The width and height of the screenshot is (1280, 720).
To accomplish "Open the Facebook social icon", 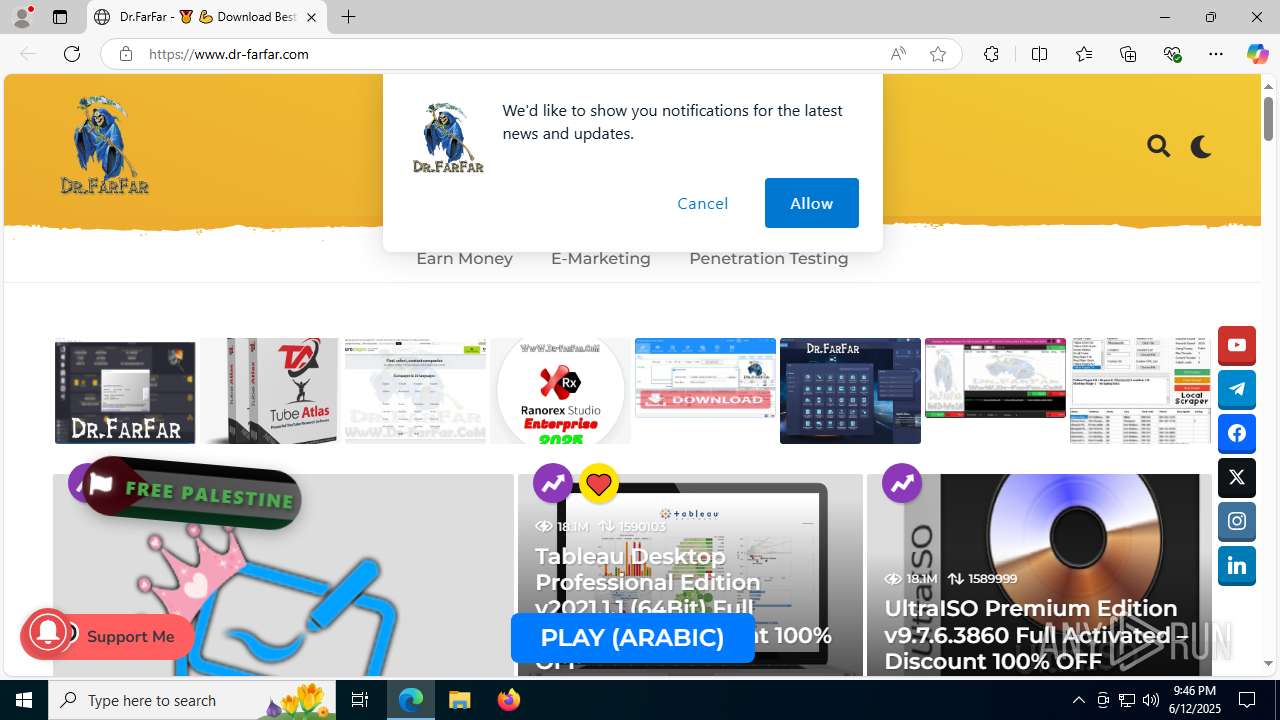I will pyautogui.click(x=1237, y=433).
